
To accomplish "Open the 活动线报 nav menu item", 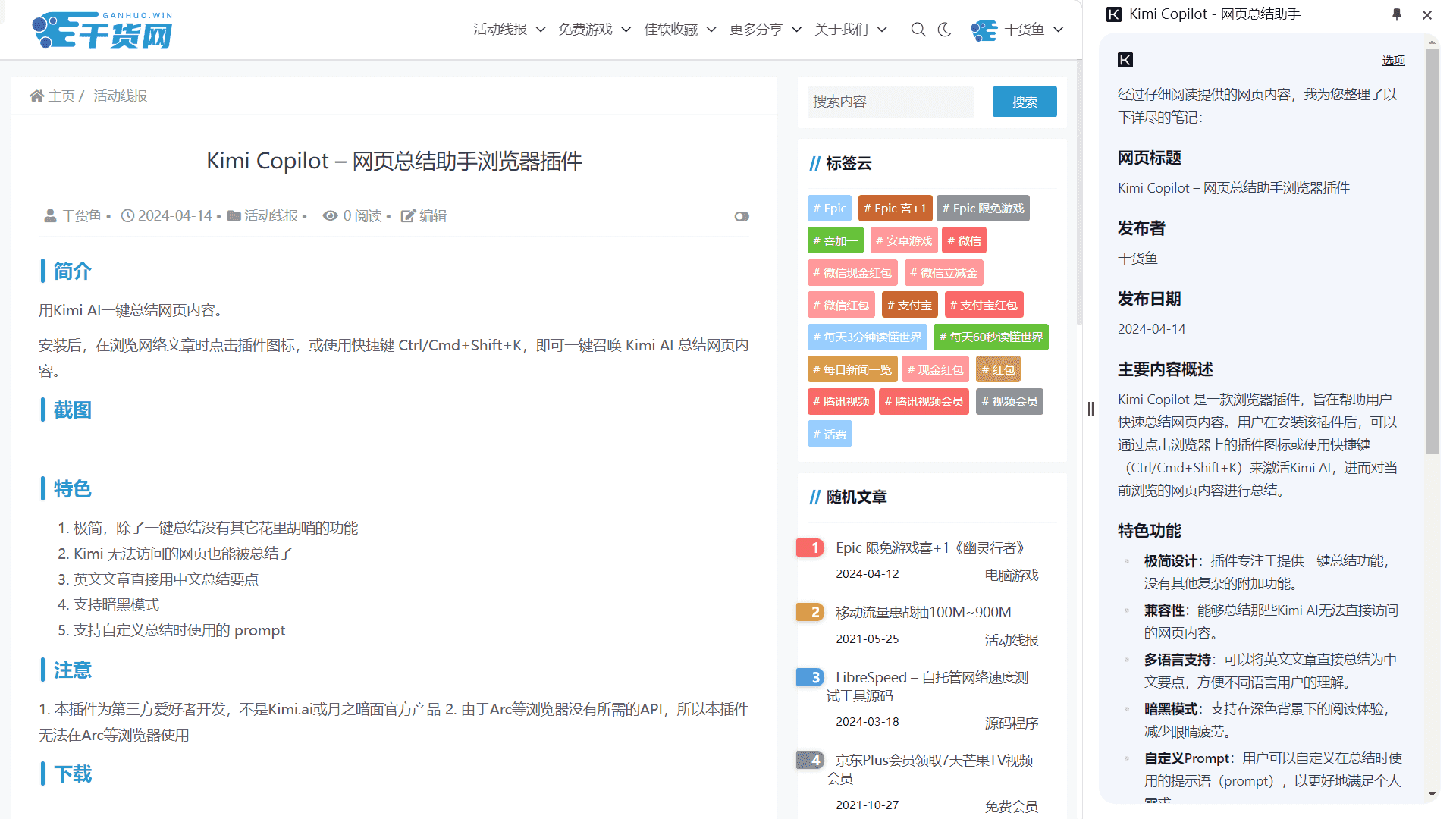I will (500, 30).
